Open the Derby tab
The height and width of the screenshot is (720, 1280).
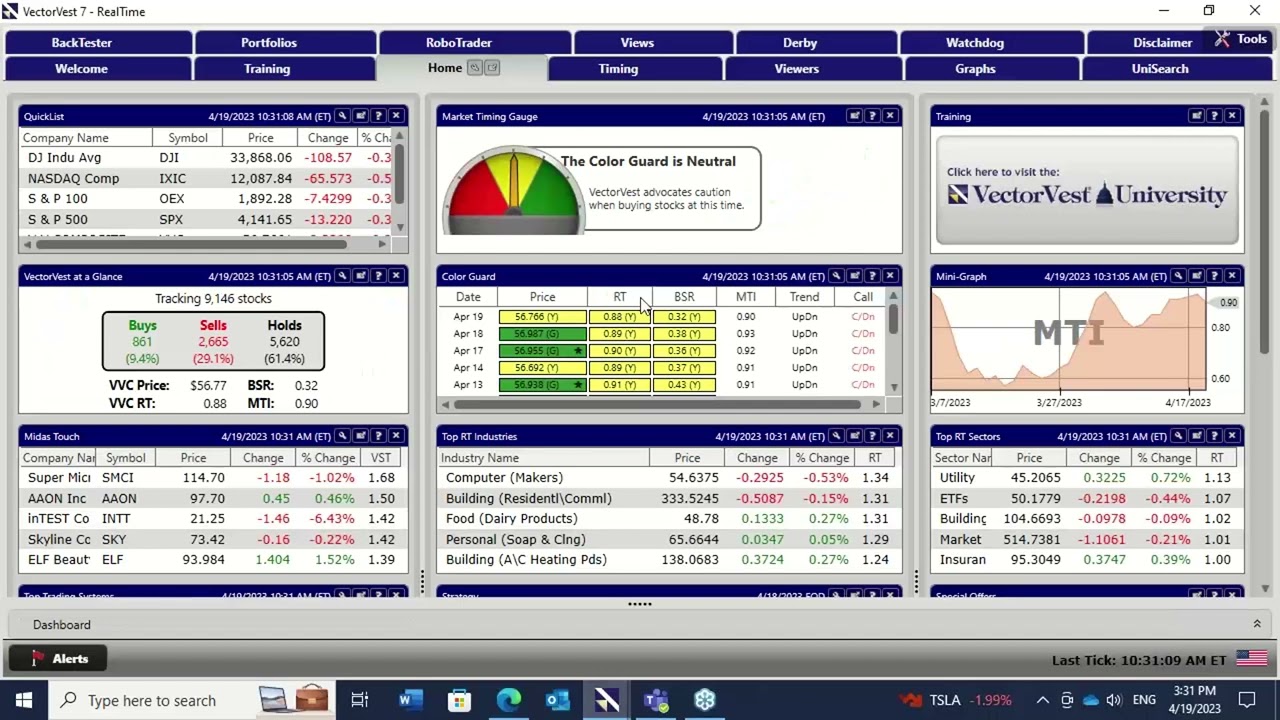coord(816,43)
